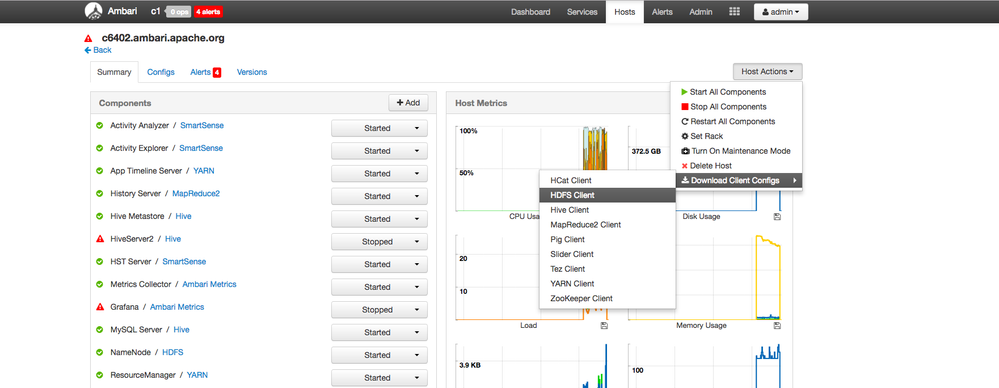The width and height of the screenshot is (999, 388).
Task: Select Pig Client from submenu
Action: click(x=607, y=240)
